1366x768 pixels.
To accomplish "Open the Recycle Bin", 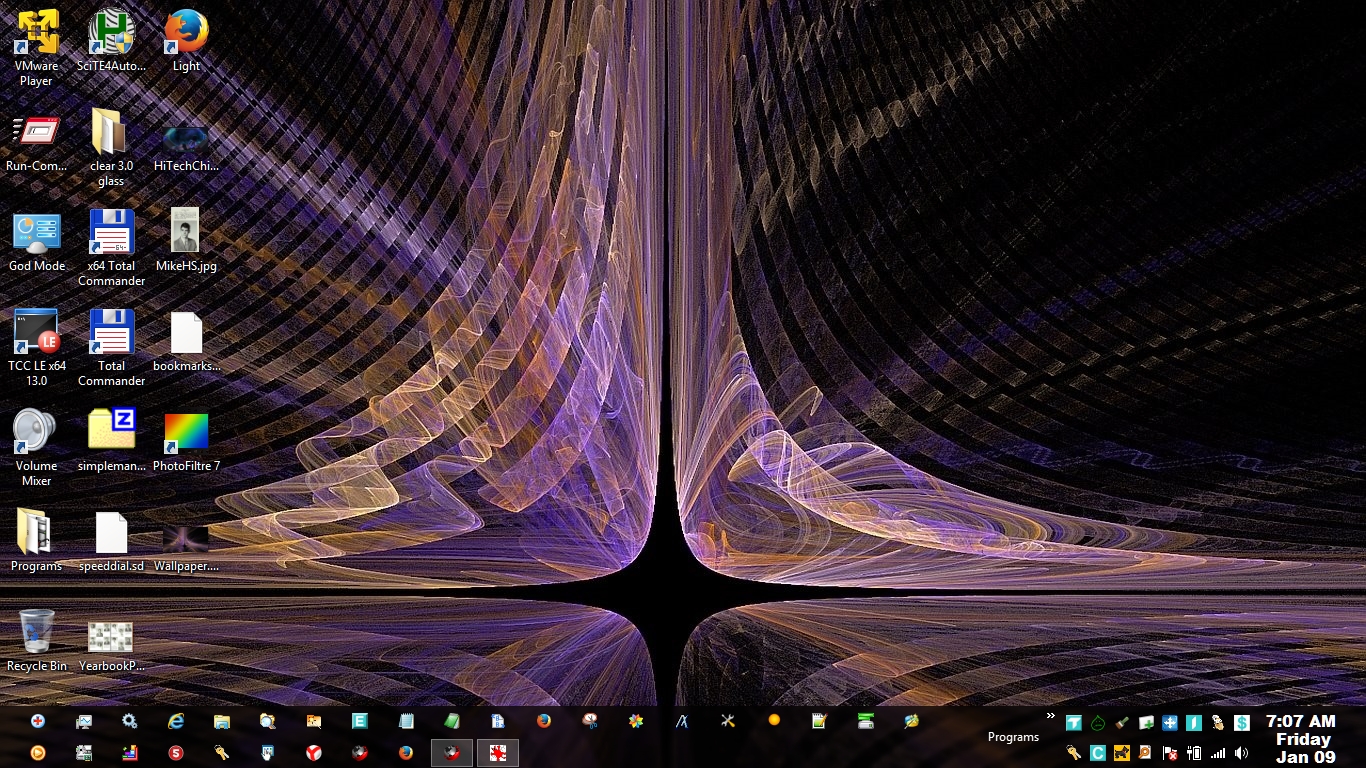I will pyautogui.click(x=36, y=632).
